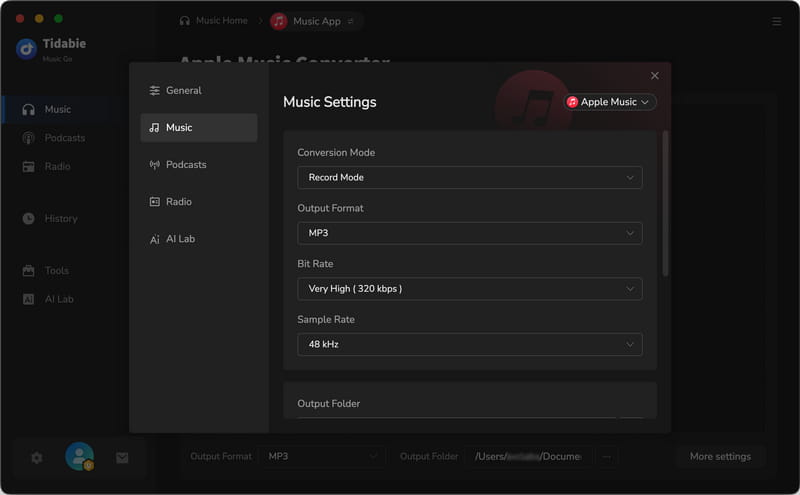
Task: Click the Output Folder label in dialog
Action: pos(329,404)
